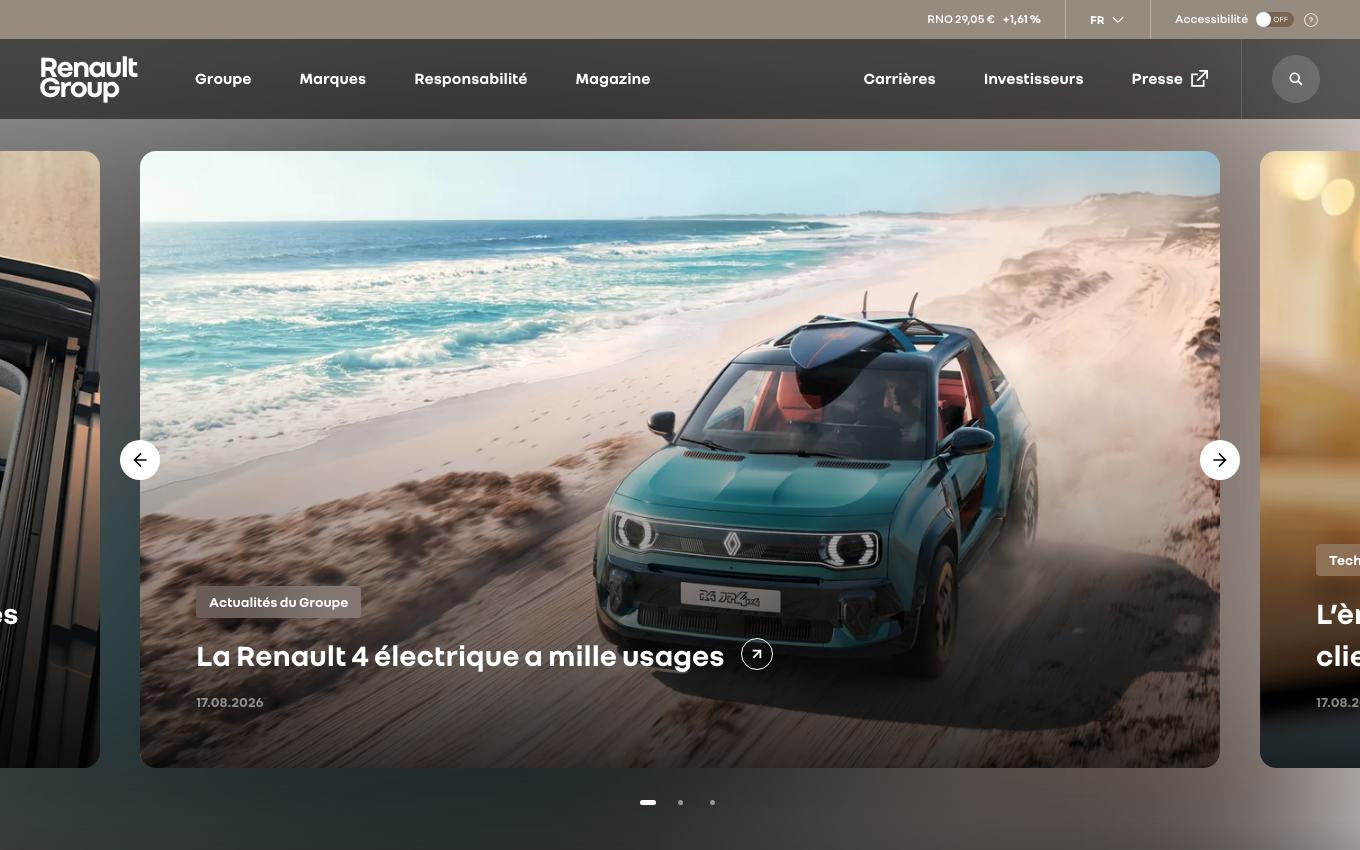Open La Renault 4 électrique article title
Screen dimensions: 1360x850
pyautogui.click(x=460, y=656)
